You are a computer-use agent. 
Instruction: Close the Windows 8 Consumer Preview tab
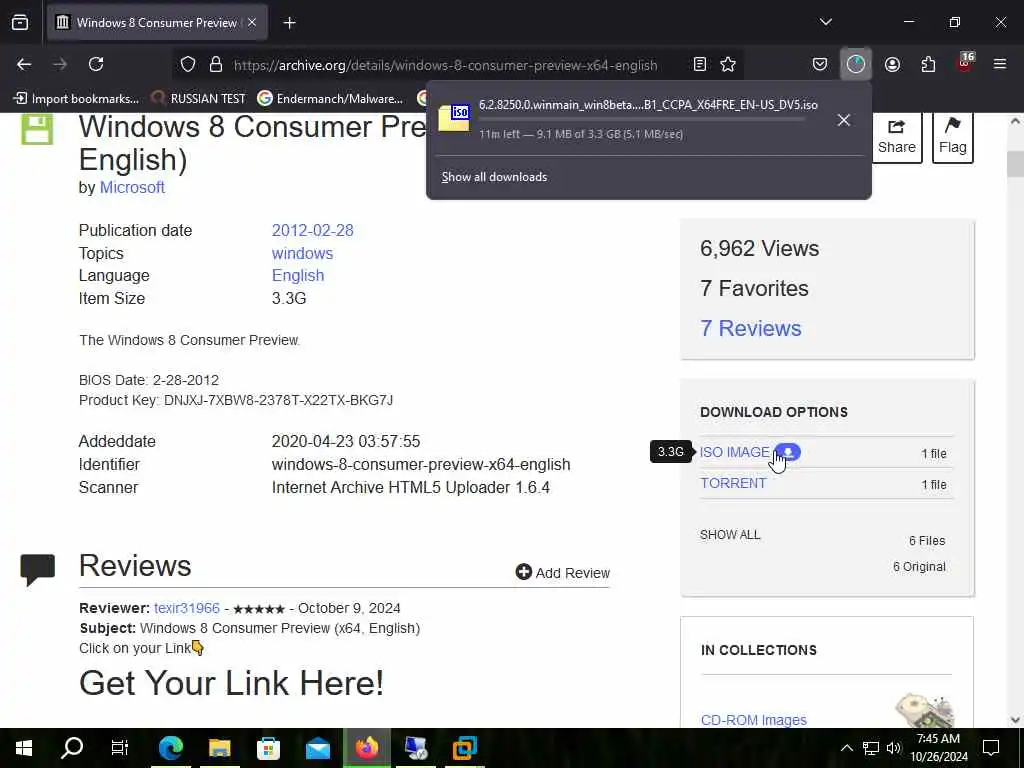(252, 23)
